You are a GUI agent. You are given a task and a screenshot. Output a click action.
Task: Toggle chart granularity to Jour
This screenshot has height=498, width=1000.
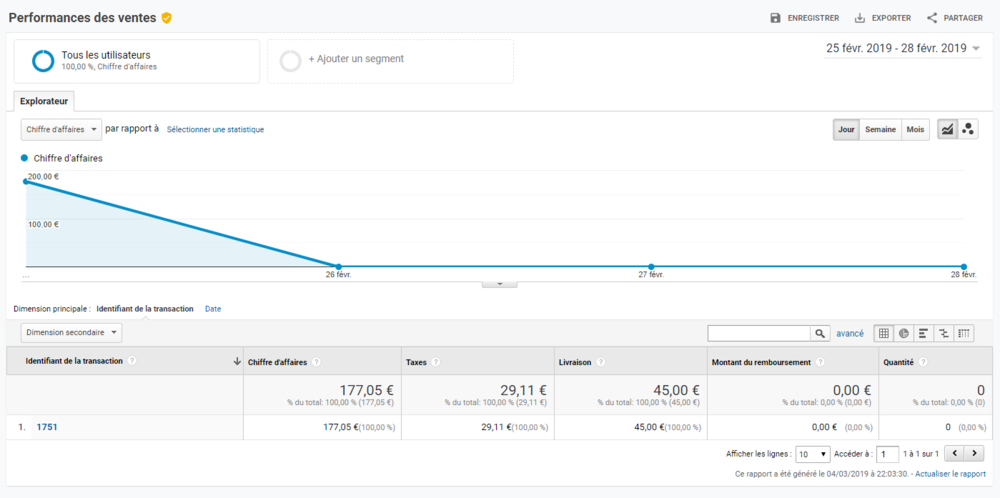846,129
